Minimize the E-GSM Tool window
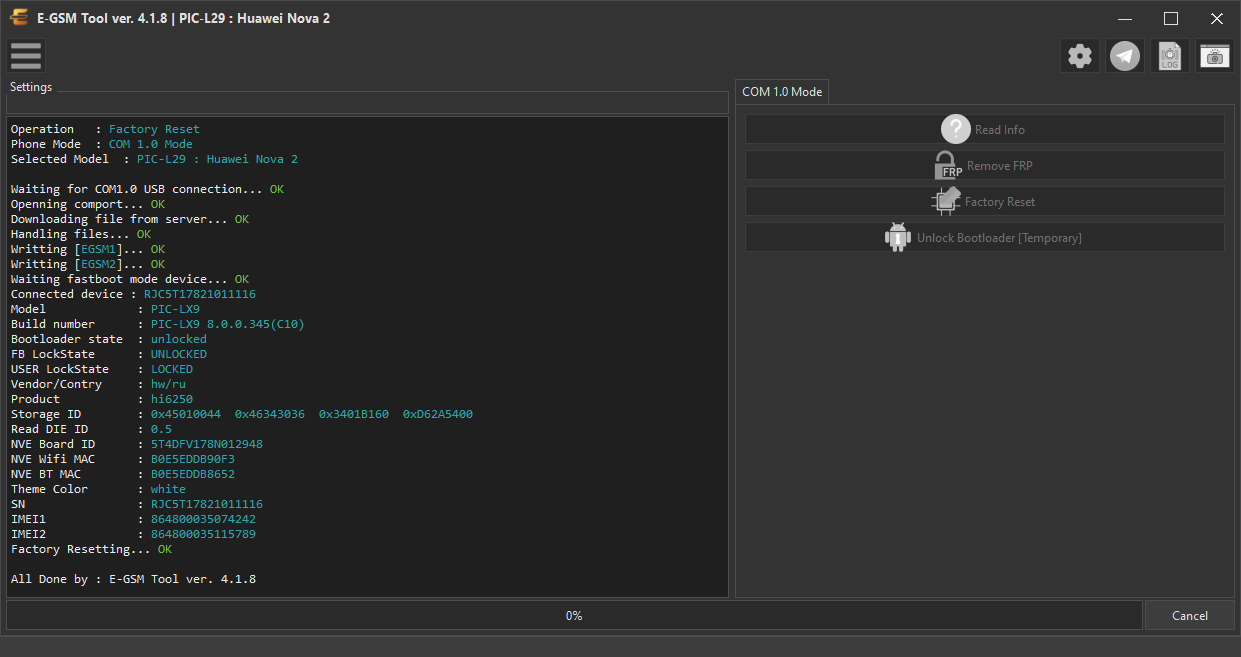Screen dimensions: 1241x657 1125,18
